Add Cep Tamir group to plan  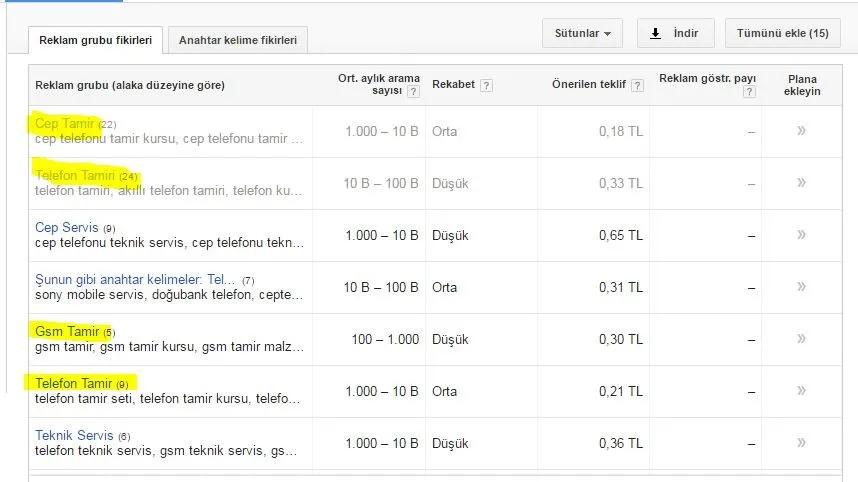point(802,131)
